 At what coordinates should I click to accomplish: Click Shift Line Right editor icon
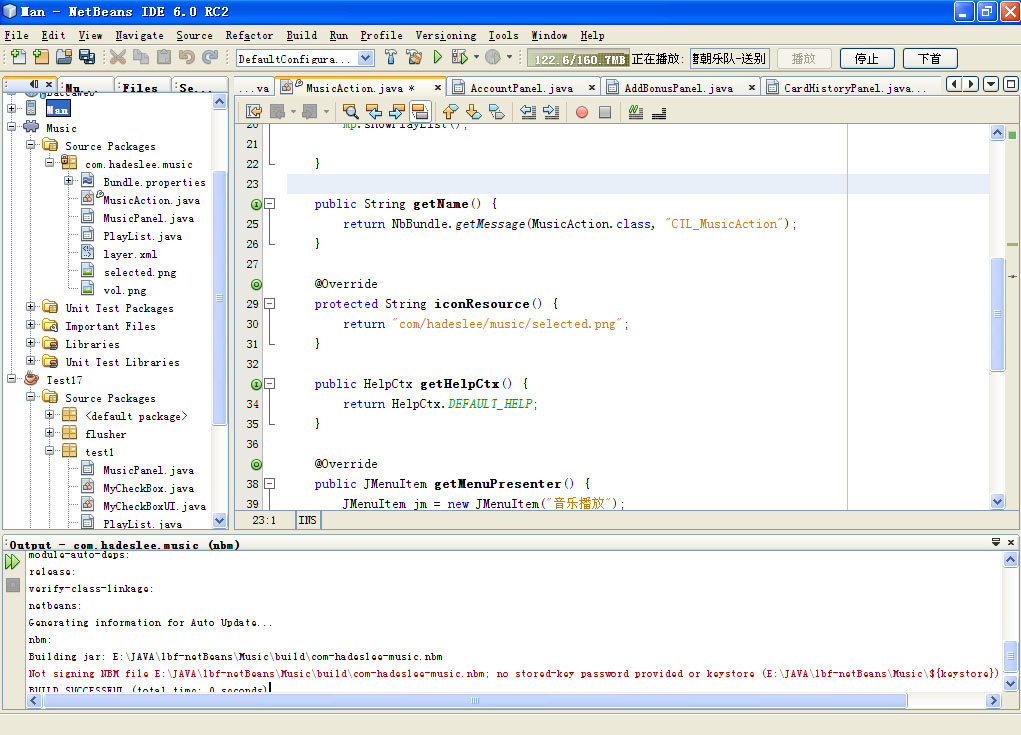click(x=551, y=112)
